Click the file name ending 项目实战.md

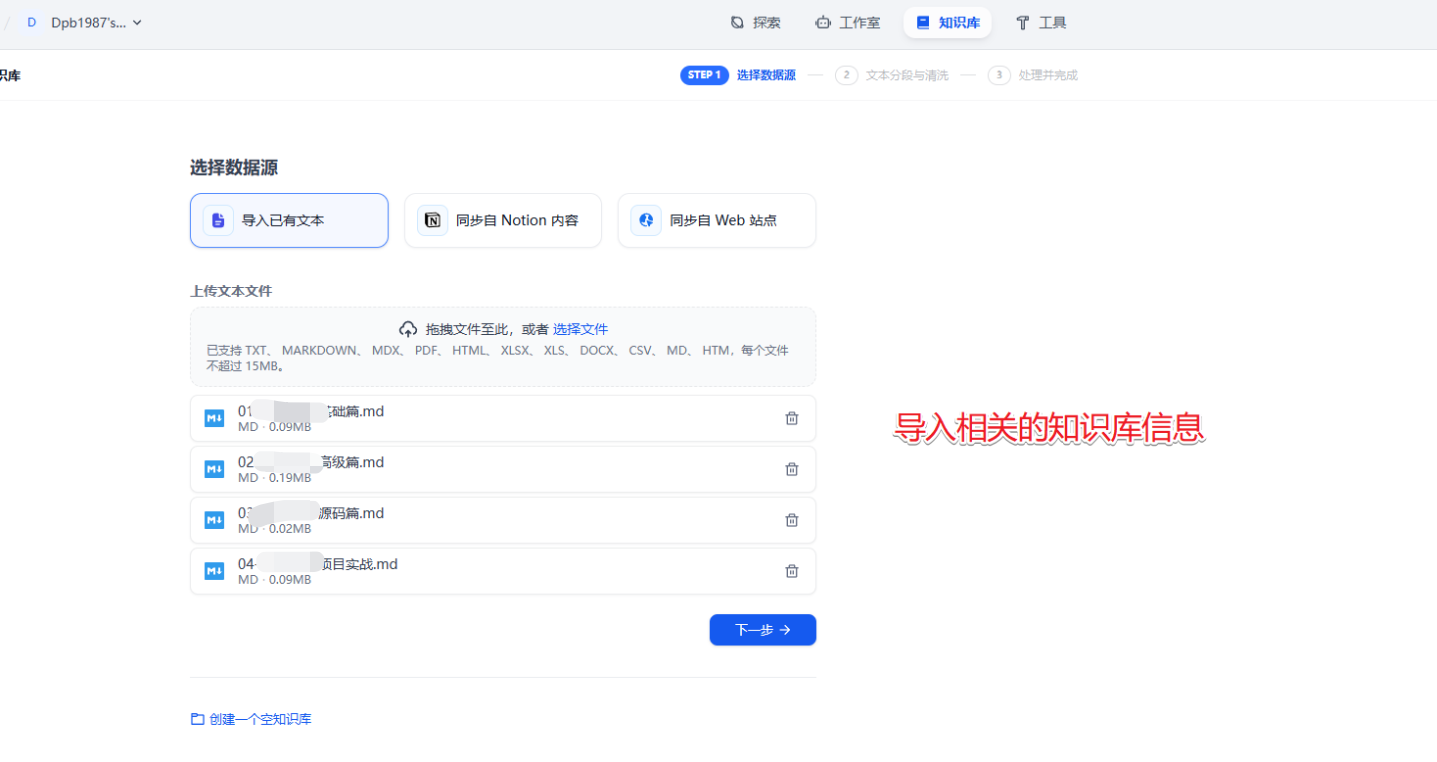(x=318, y=564)
